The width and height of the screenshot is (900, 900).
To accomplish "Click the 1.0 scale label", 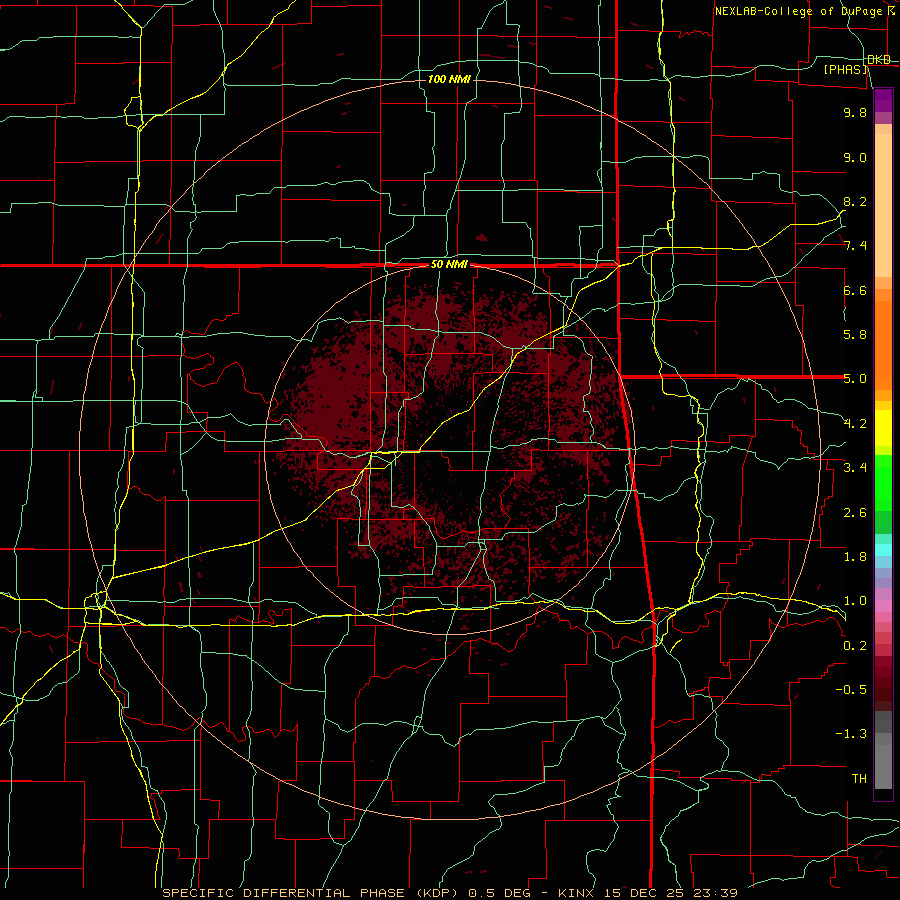I will [x=855, y=601].
